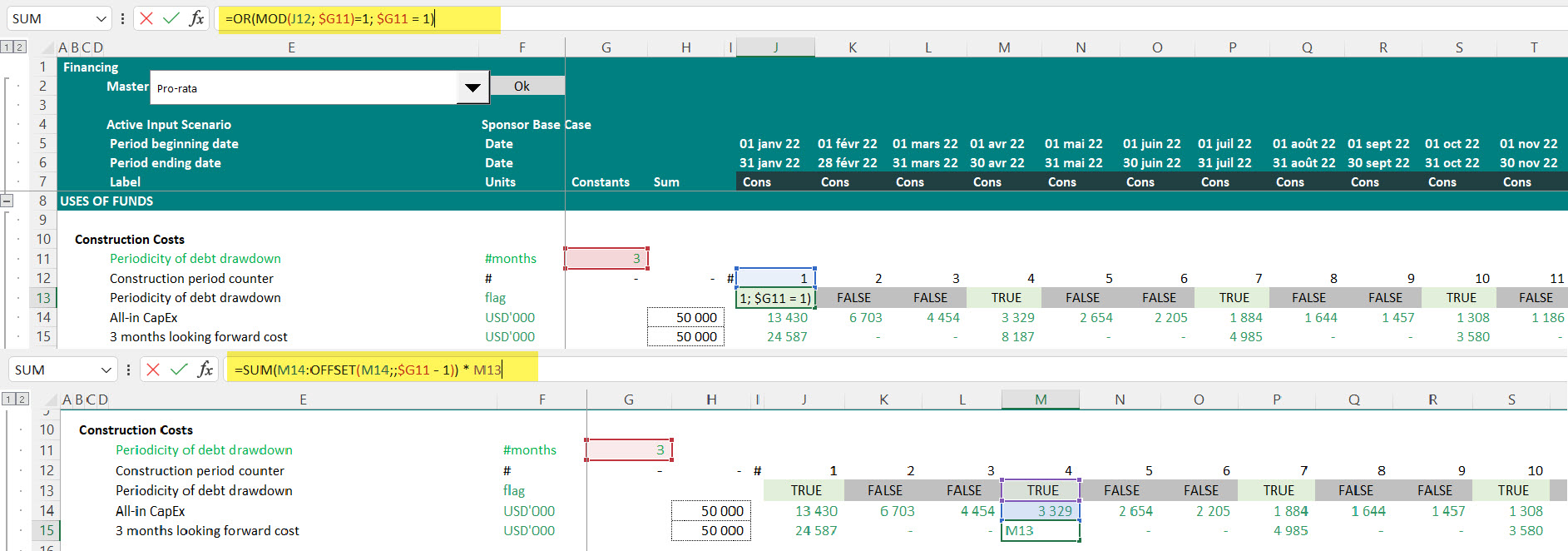Select the Active Input Scenario label
This screenshot has height=551, width=1568.
coord(169,124)
